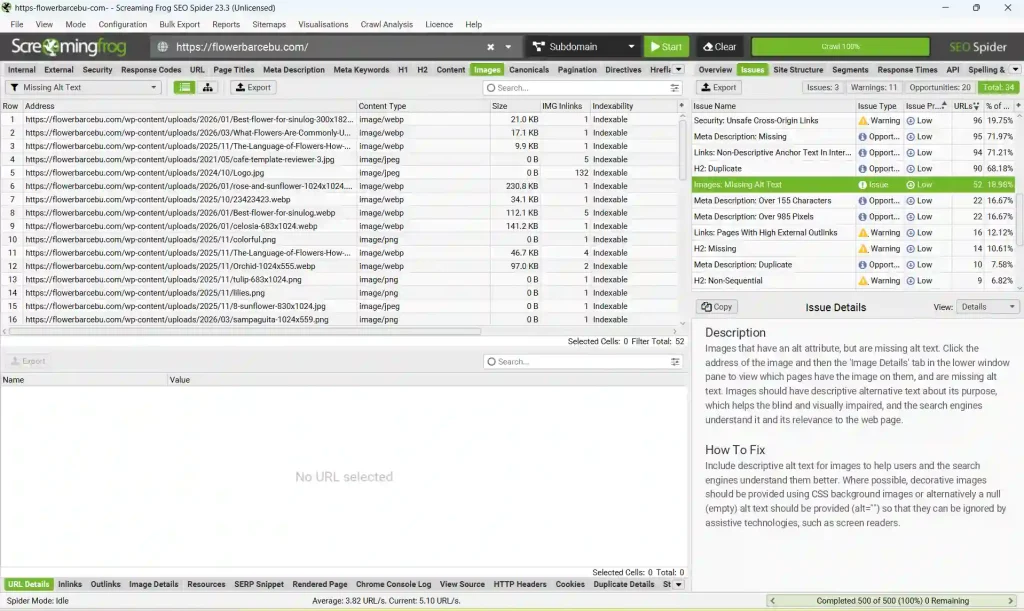The image size is (1024, 611).
Task: Click the Opportunities: 20 filter button
Action: (940, 87)
